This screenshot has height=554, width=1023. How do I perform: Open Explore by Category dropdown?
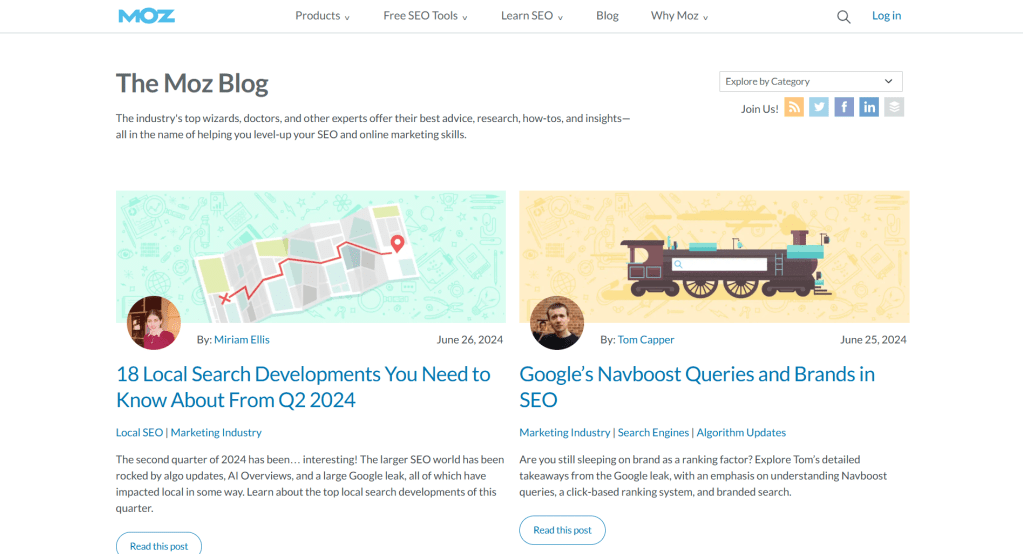coord(810,82)
